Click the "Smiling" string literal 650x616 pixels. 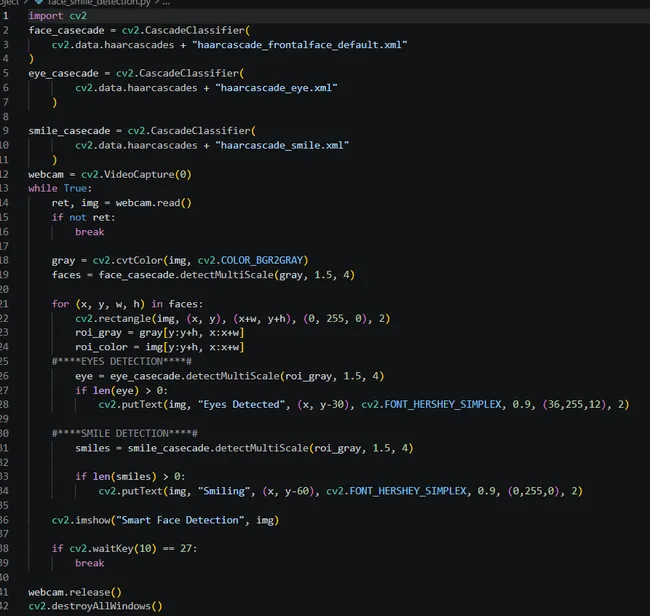224,491
